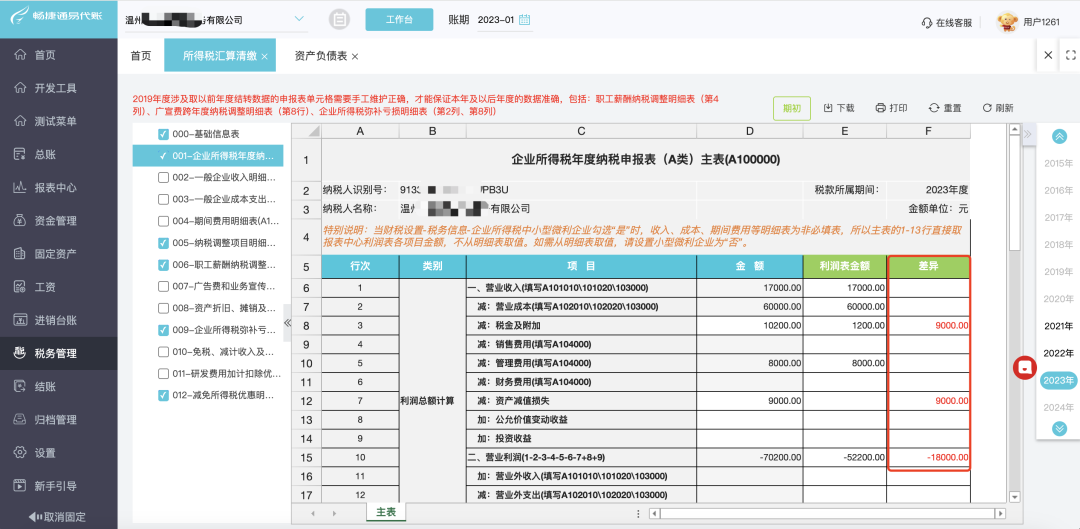Open the 首页 home sidebar icon
The height and width of the screenshot is (529, 1080).
(x=20, y=55)
